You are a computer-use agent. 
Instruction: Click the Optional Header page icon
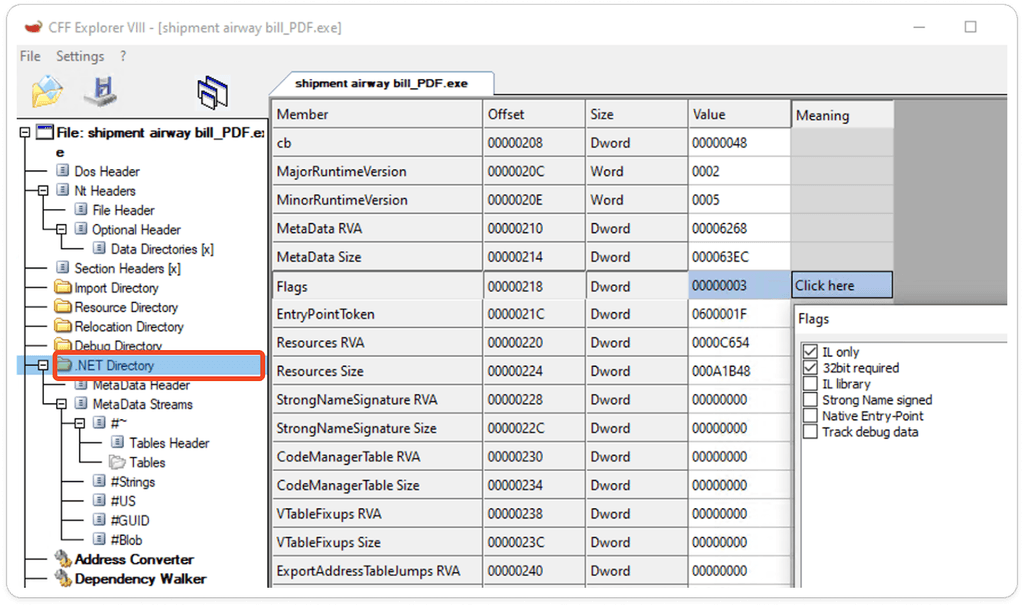tap(81, 229)
